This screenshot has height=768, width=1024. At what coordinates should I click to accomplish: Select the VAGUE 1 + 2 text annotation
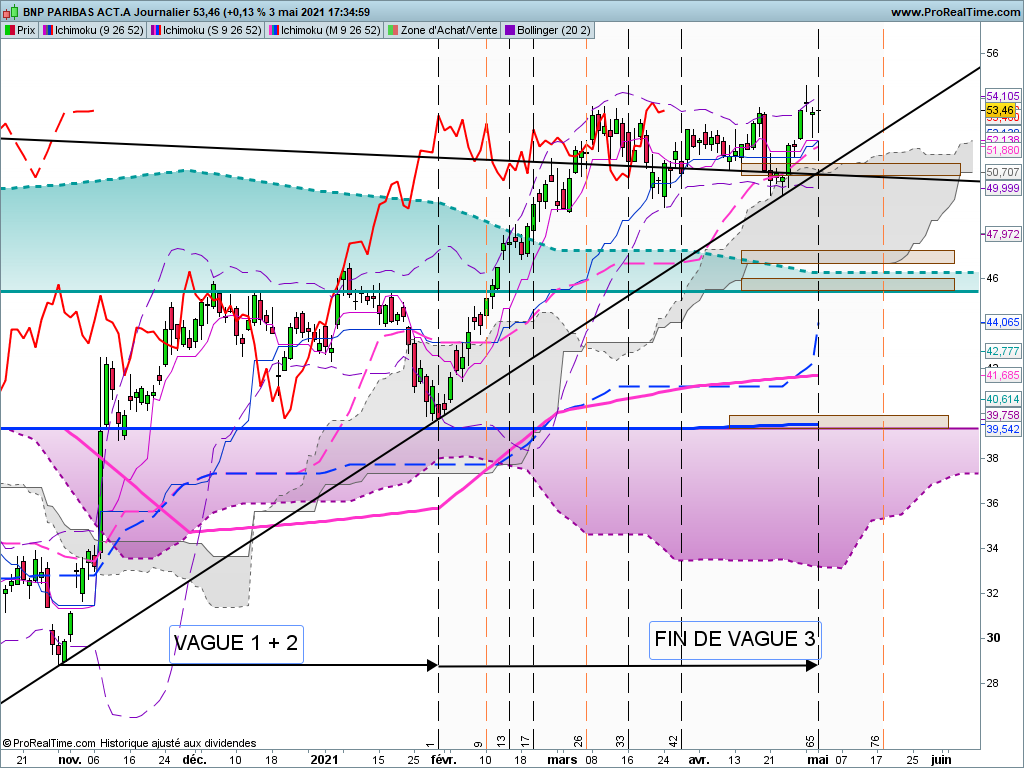click(x=236, y=643)
